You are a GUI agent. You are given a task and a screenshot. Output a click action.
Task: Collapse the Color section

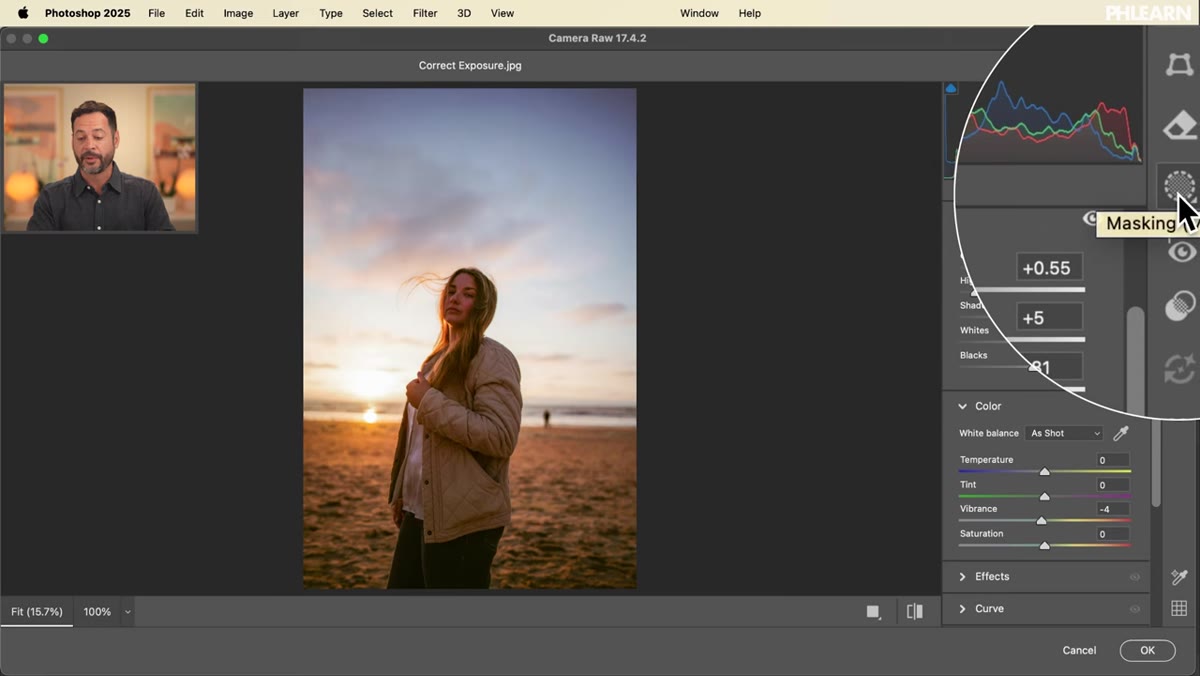pyautogui.click(x=962, y=406)
